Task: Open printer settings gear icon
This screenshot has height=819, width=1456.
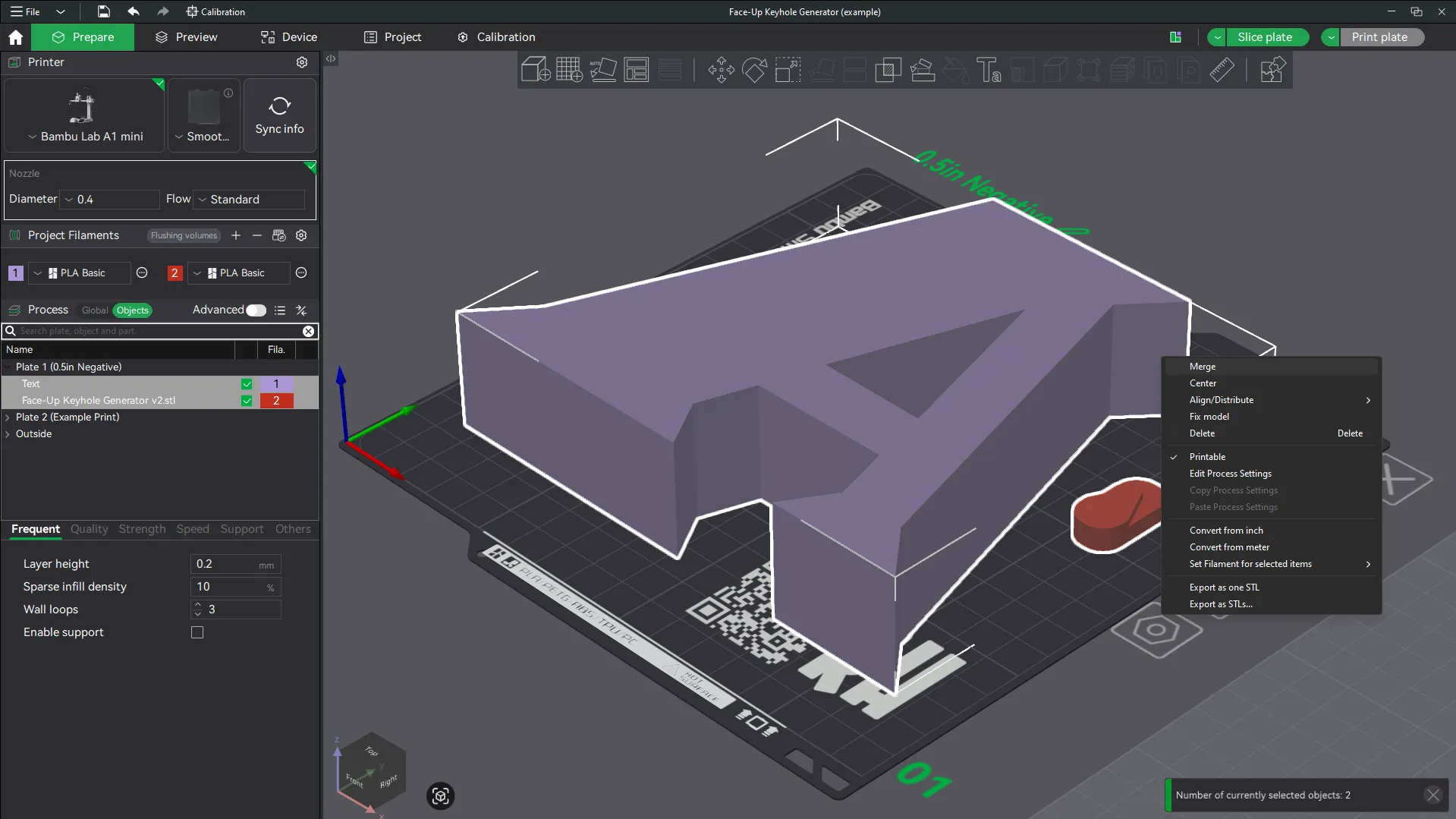Action: coord(302,62)
